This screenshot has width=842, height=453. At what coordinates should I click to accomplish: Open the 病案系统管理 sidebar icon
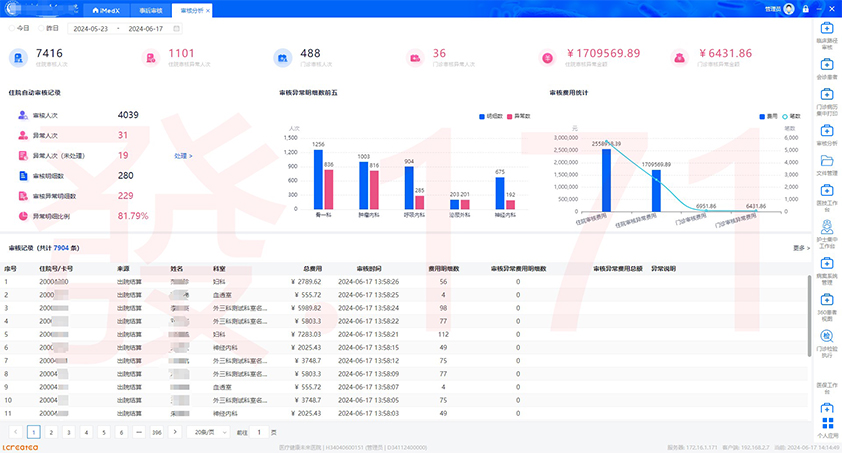tap(826, 264)
